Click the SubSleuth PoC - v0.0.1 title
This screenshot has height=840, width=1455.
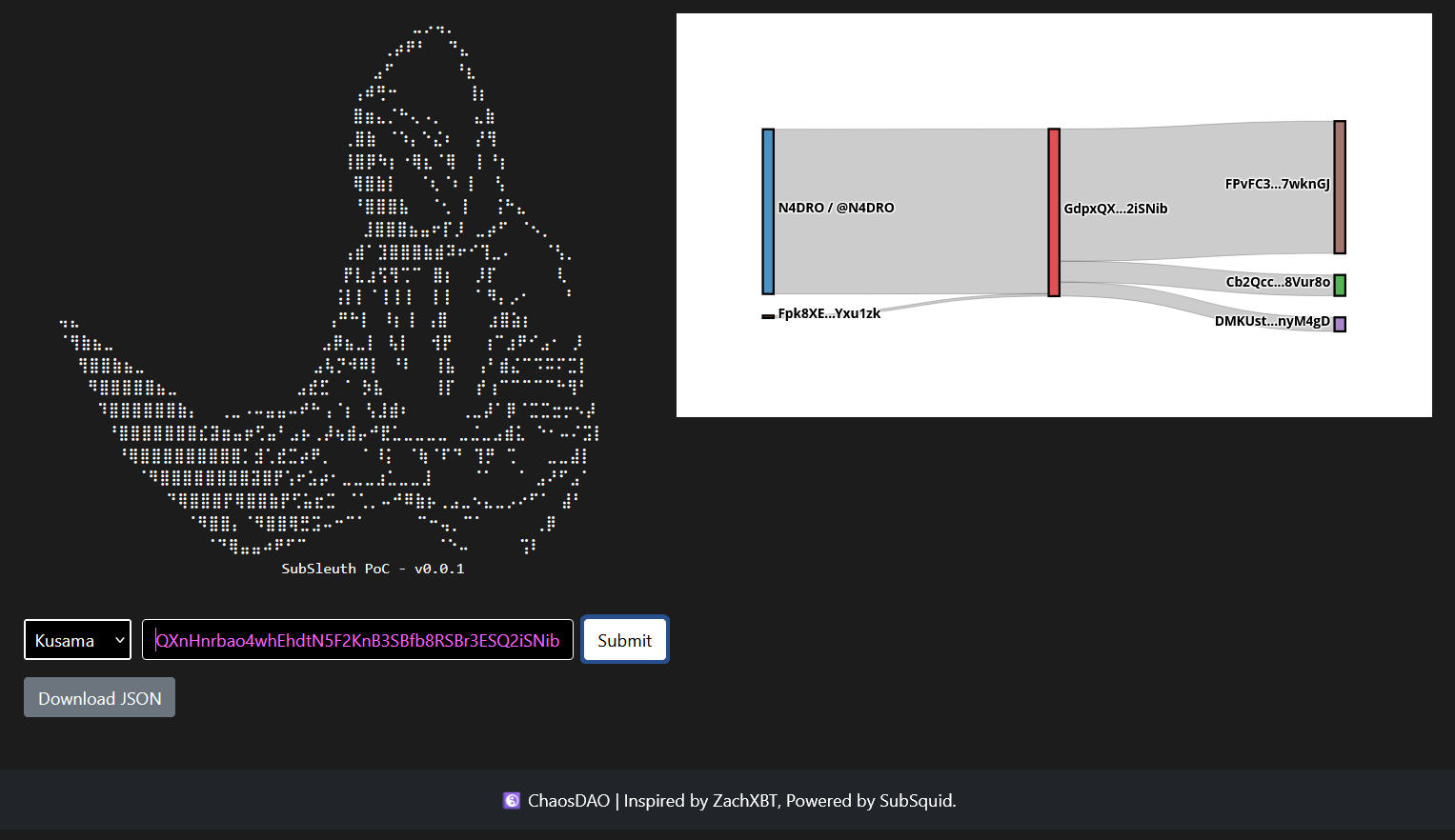click(373, 569)
